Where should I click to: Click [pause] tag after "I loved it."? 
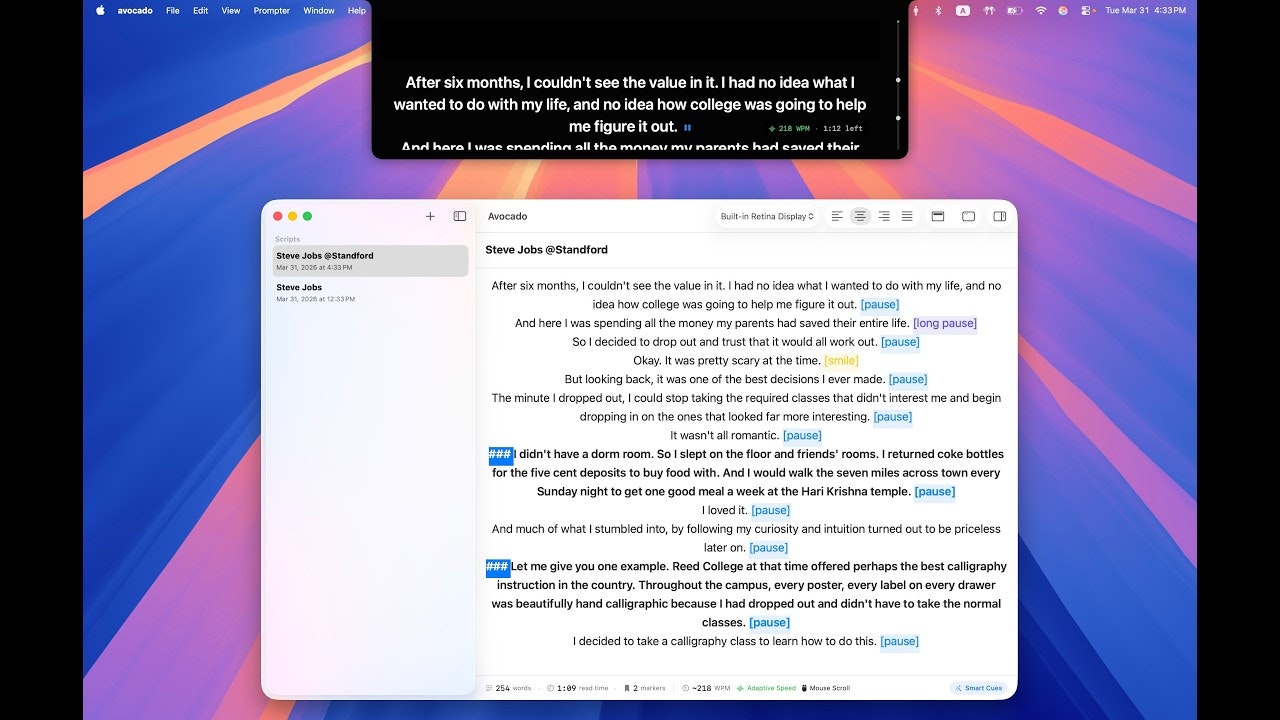(770, 510)
